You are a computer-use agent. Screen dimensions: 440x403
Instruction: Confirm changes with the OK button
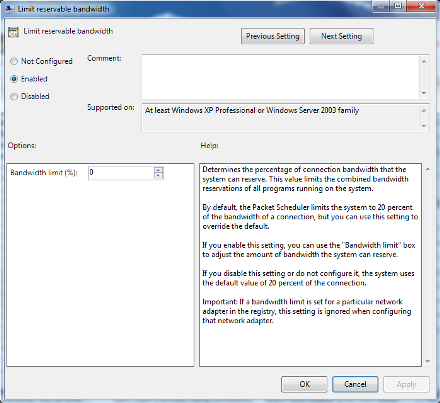(x=304, y=384)
